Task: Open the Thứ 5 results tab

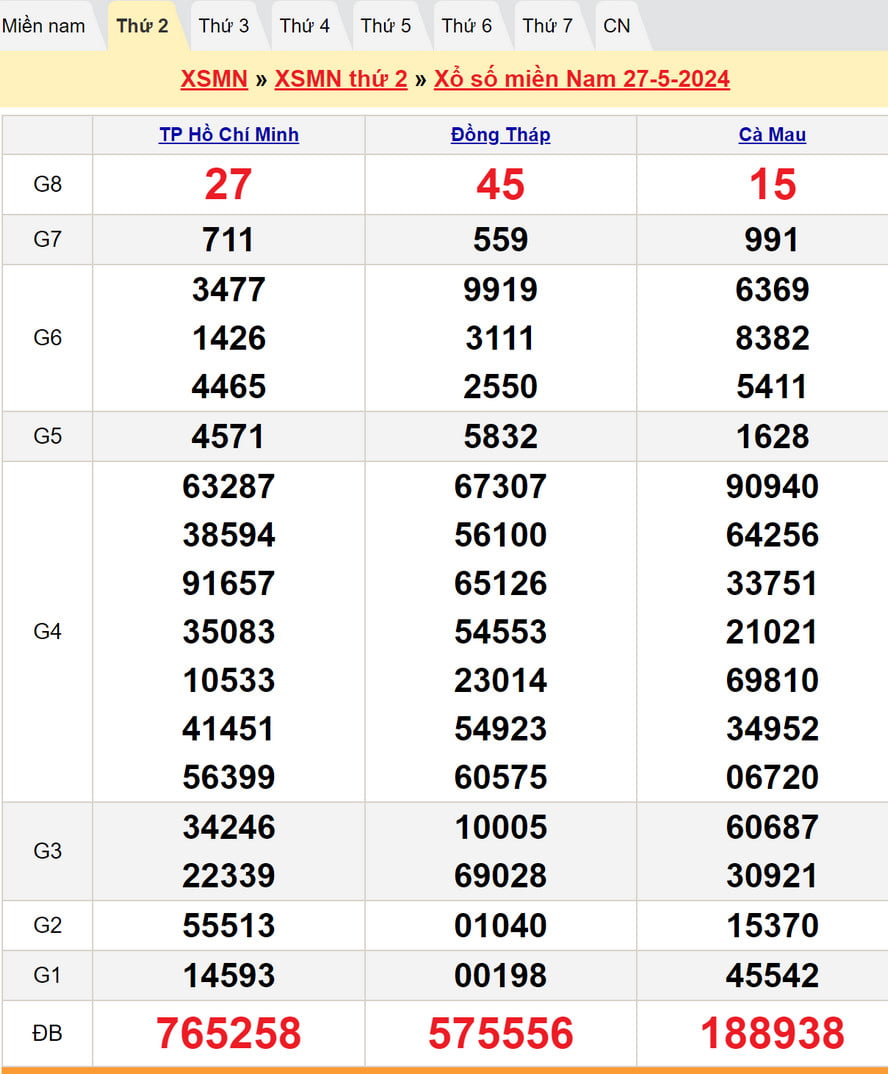Action: pos(386,26)
